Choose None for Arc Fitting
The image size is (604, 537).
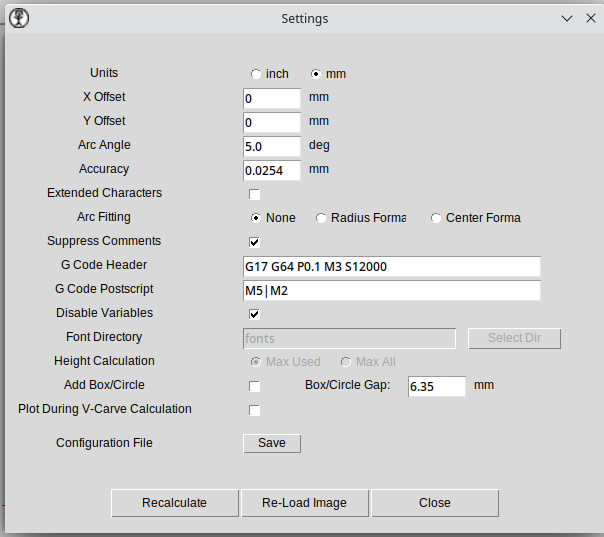pyautogui.click(x=256, y=218)
